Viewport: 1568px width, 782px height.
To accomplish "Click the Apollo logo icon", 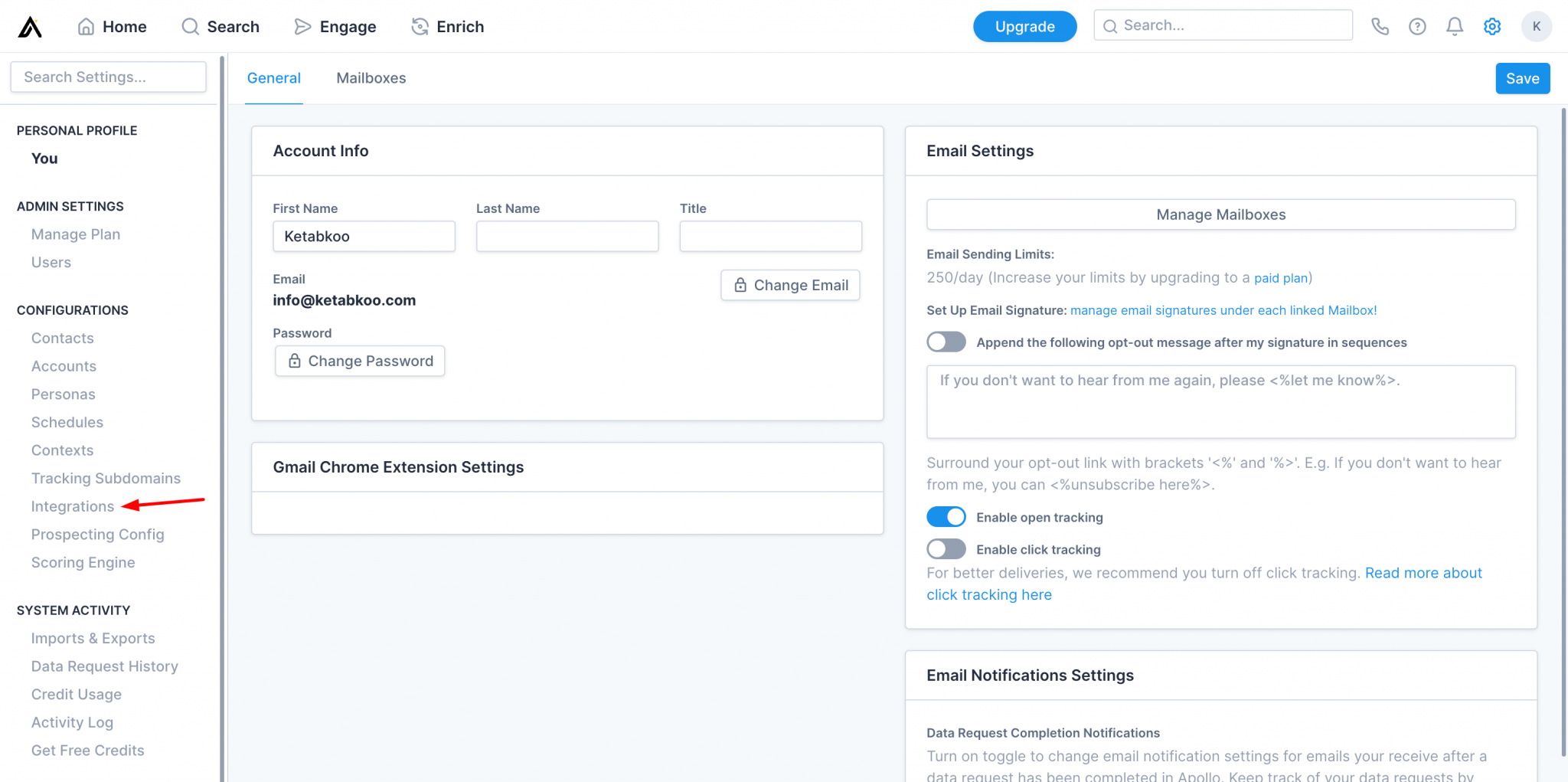I will pyautogui.click(x=30, y=27).
